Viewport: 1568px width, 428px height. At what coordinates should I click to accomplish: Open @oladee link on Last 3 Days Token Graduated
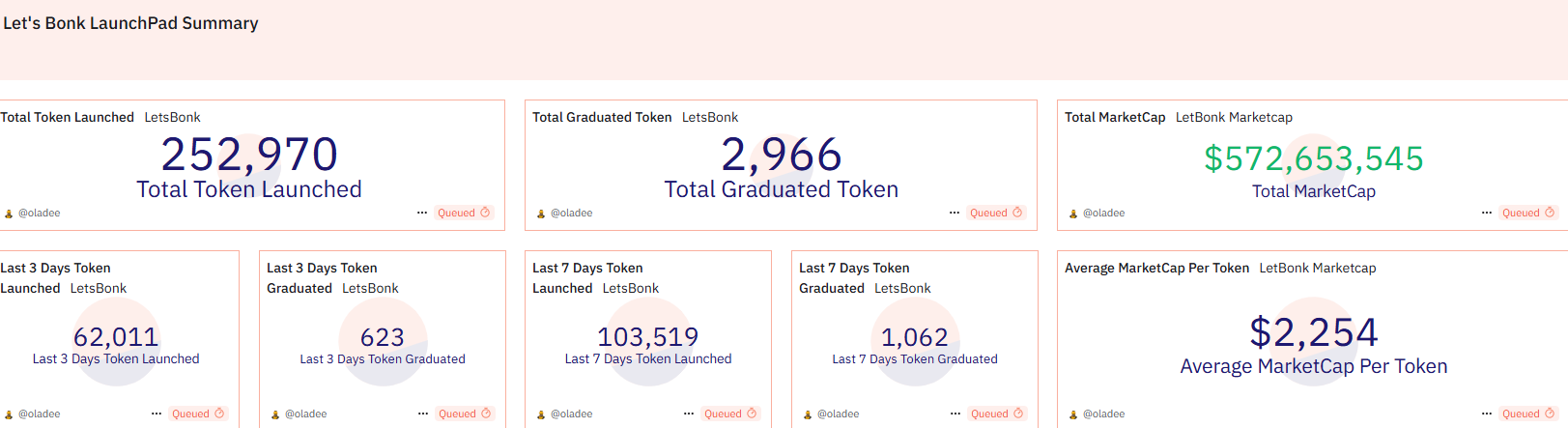click(305, 414)
